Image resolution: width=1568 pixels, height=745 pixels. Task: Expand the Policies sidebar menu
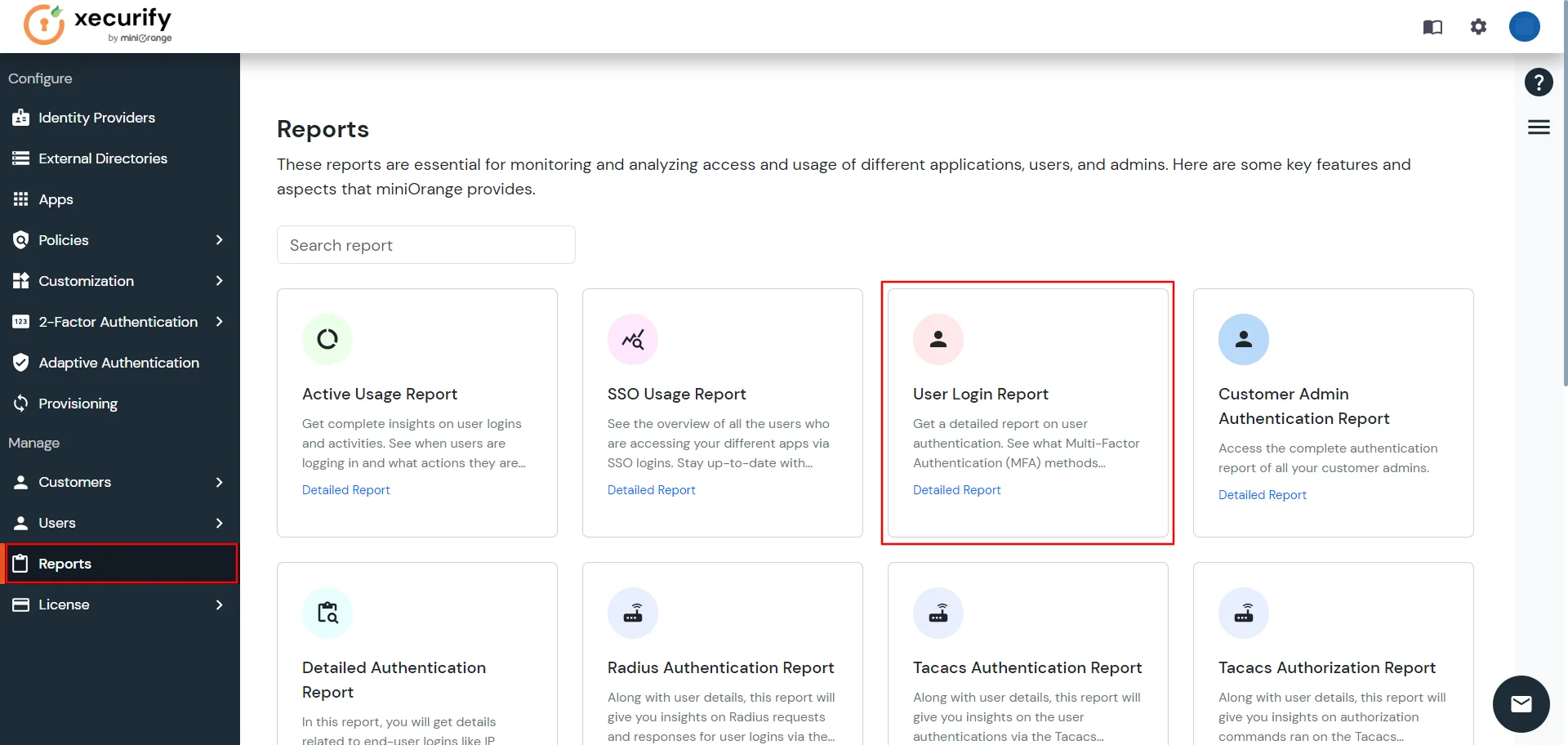click(218, 239)
